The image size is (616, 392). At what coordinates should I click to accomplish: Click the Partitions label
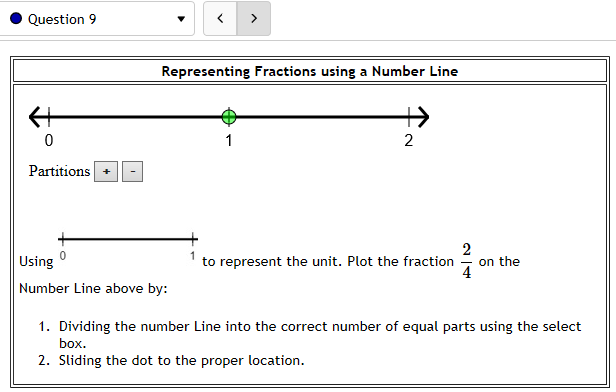click(59, 171)
